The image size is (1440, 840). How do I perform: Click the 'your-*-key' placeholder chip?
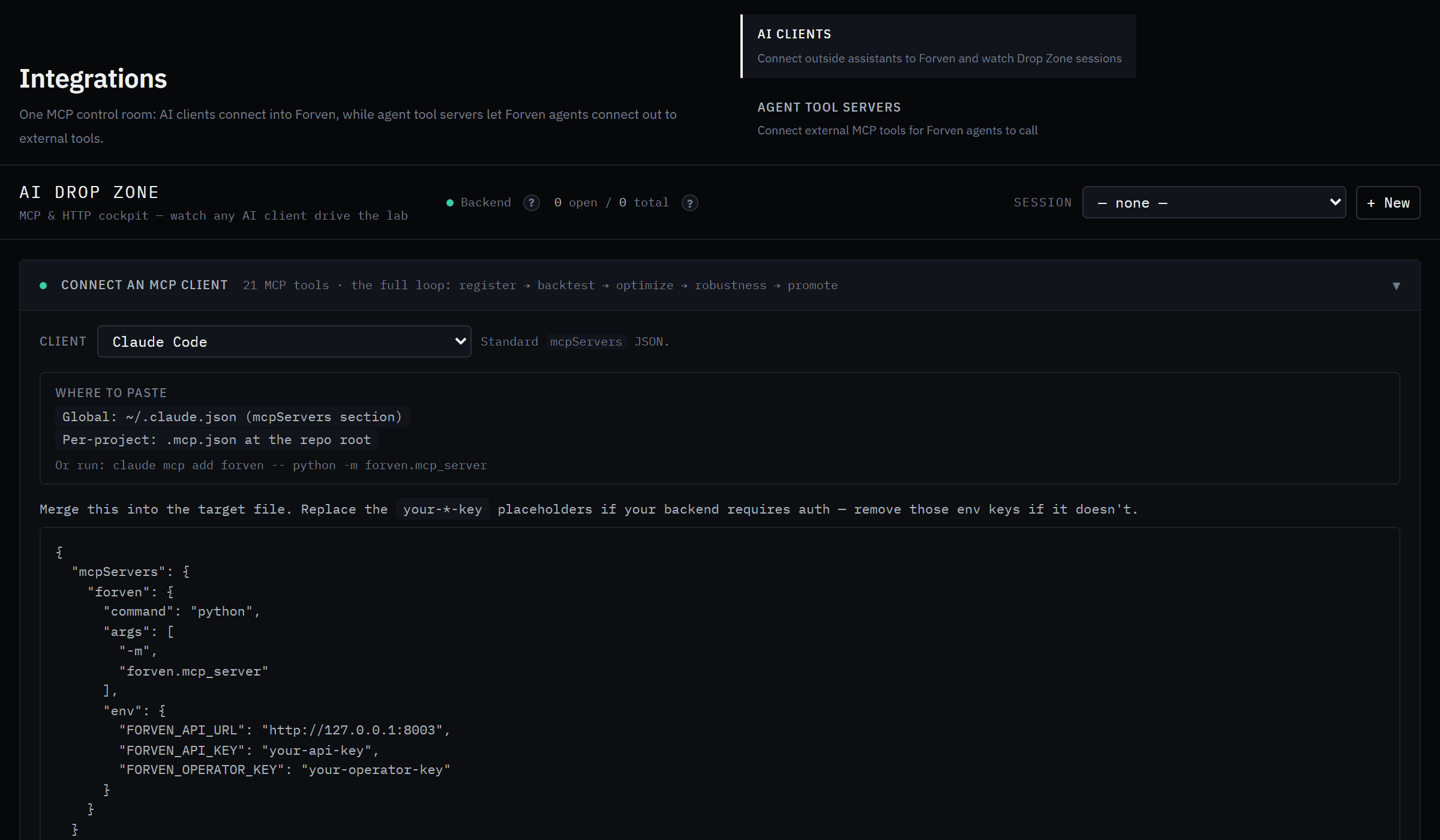(443, 509)
